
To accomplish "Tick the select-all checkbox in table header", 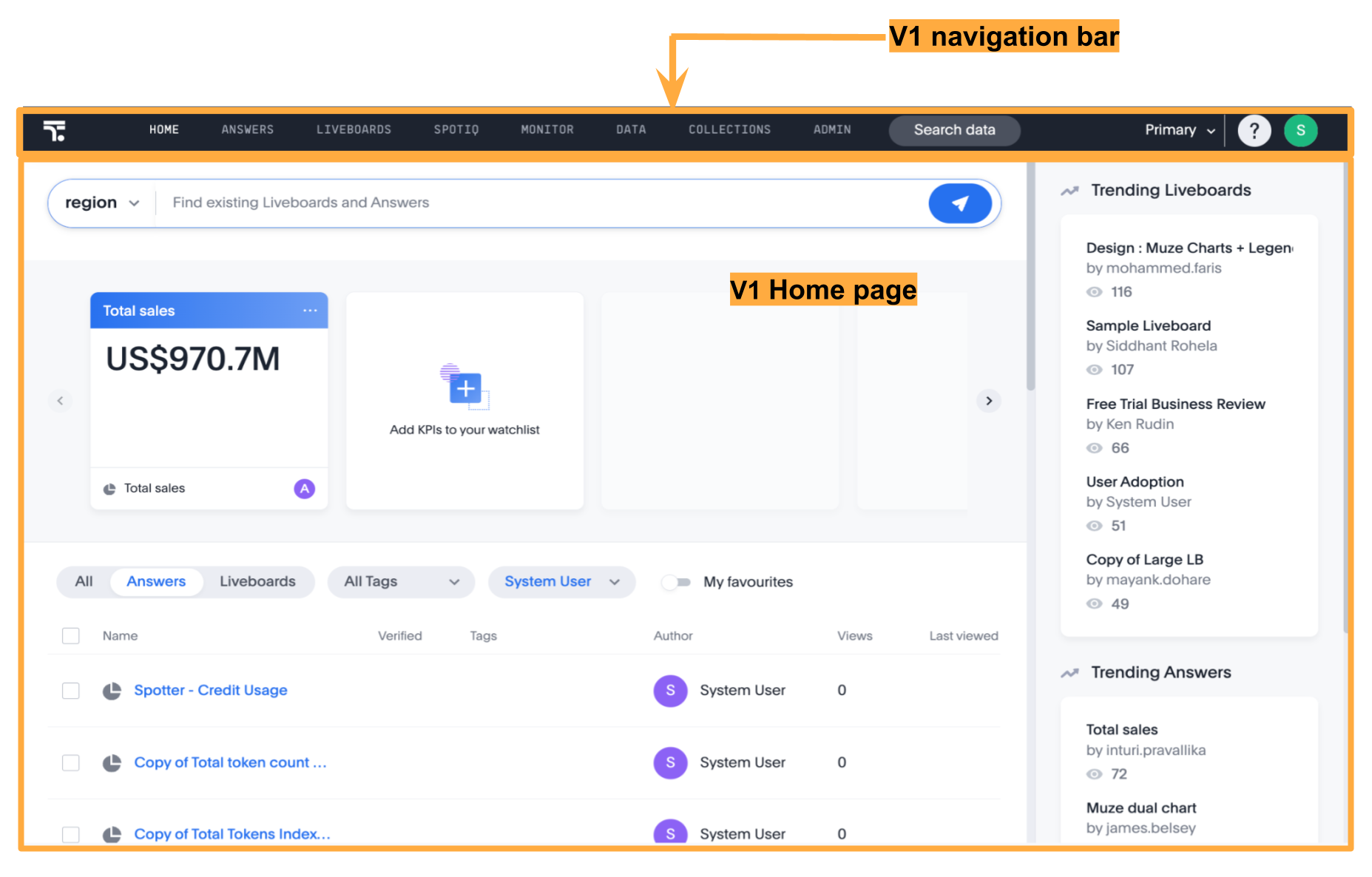I will point(71,636).
